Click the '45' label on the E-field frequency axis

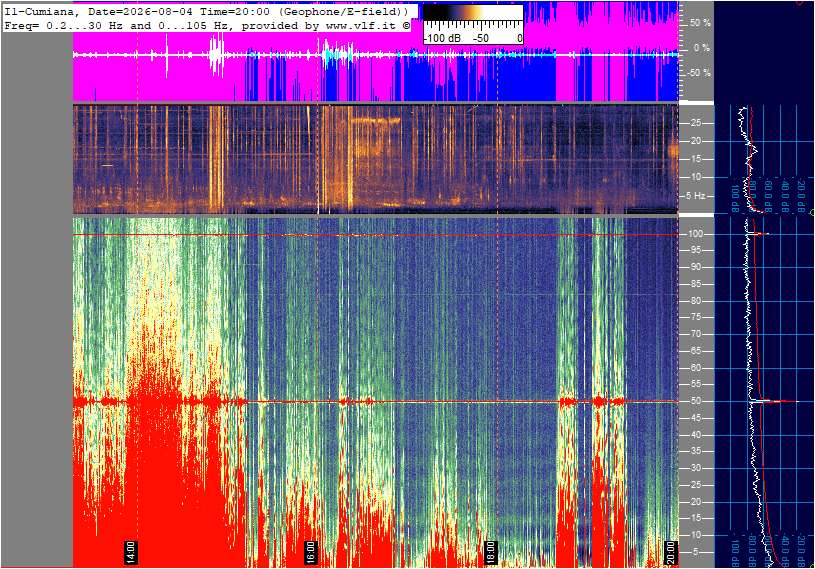[694, 418]
